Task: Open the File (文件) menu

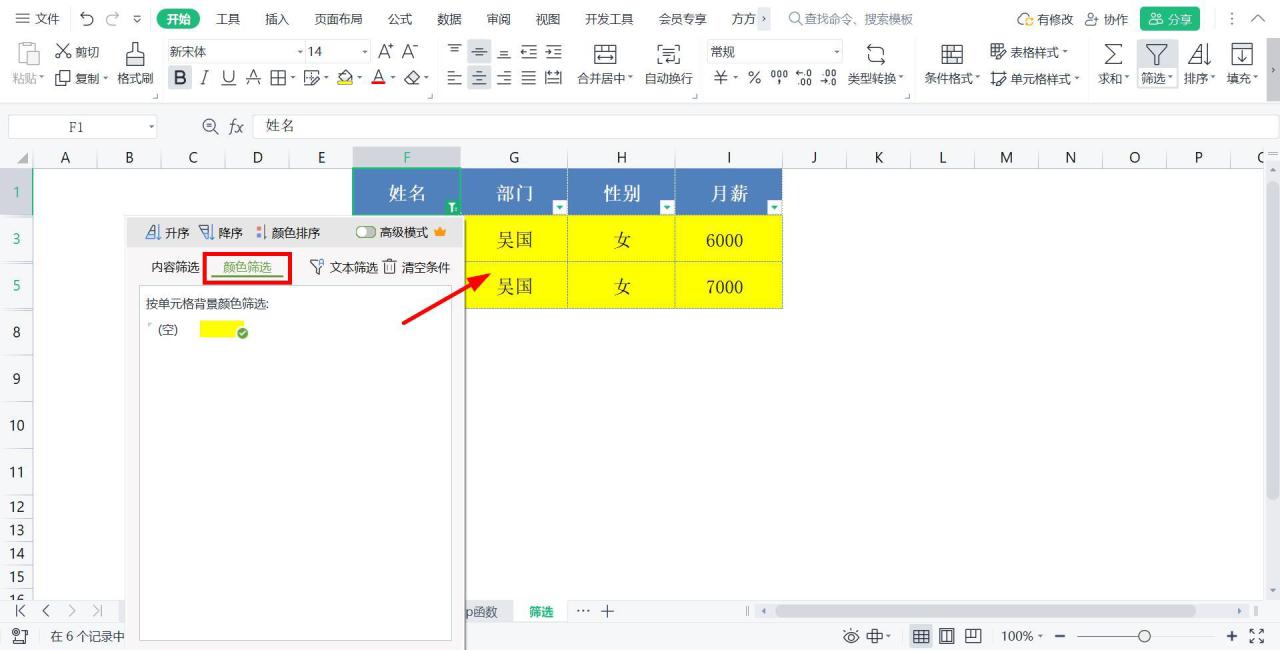Action: tap(38, 19)
